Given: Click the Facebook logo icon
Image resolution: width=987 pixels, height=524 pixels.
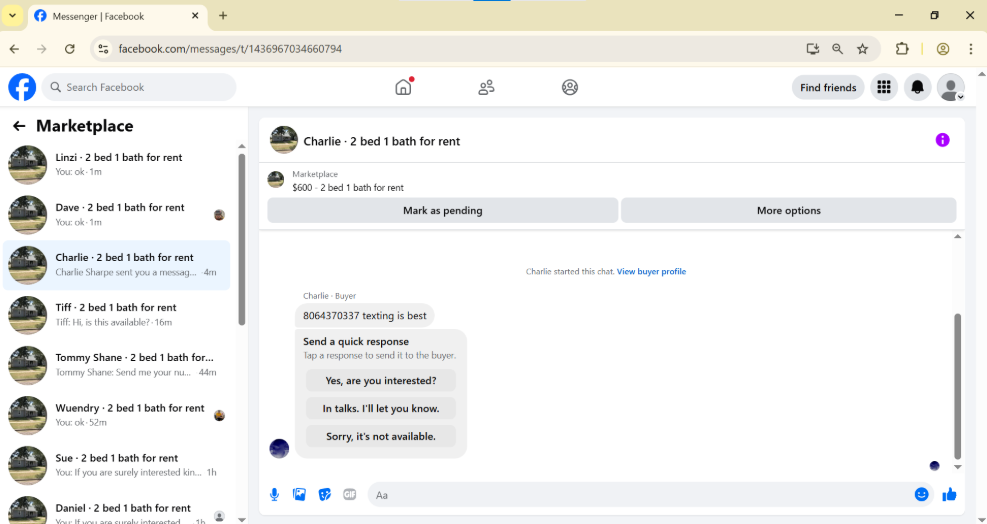Looking at the screenshot, I should tap(22, 87).
